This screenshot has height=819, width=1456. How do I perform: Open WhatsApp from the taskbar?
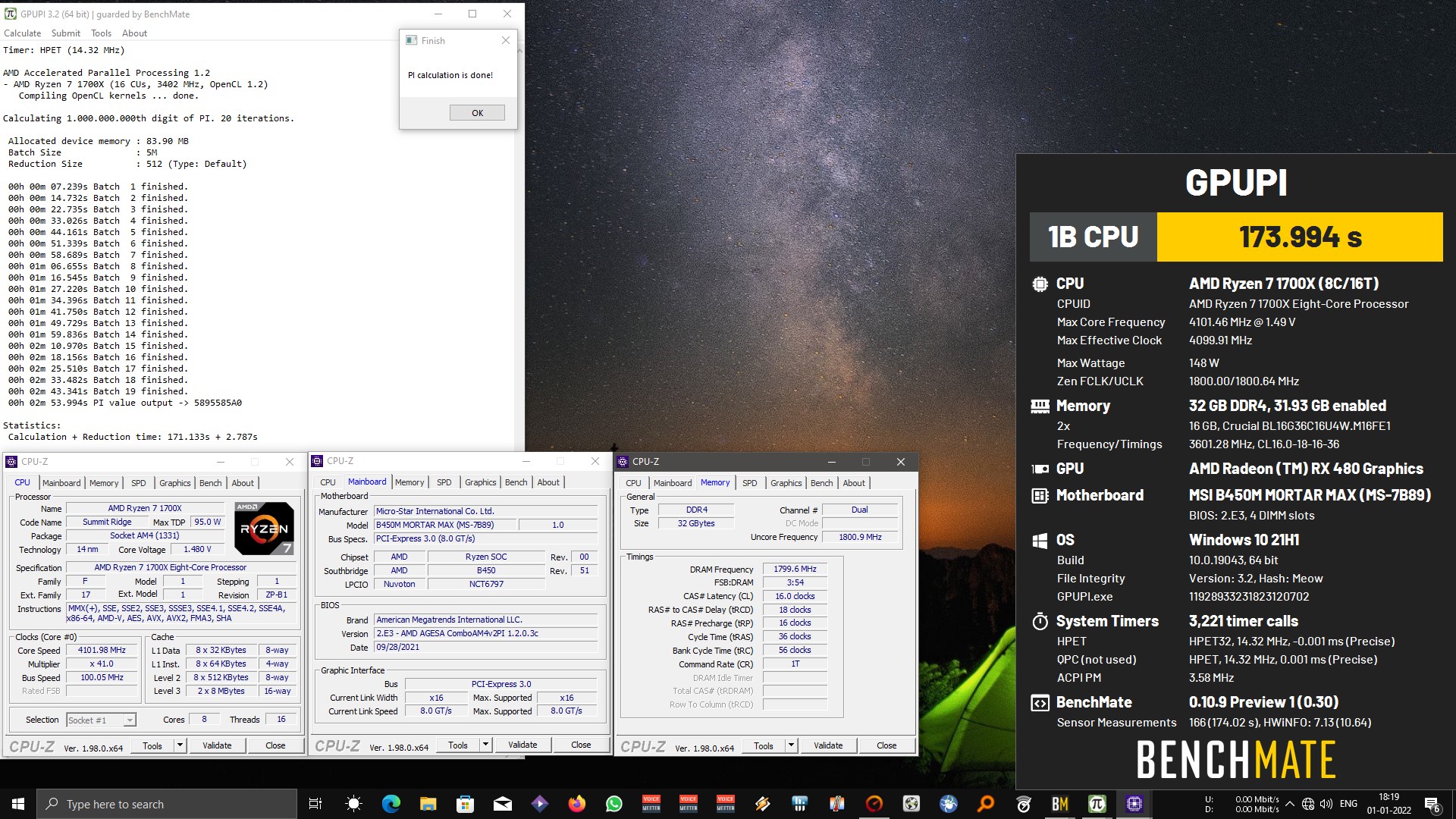tap(614, 804)
